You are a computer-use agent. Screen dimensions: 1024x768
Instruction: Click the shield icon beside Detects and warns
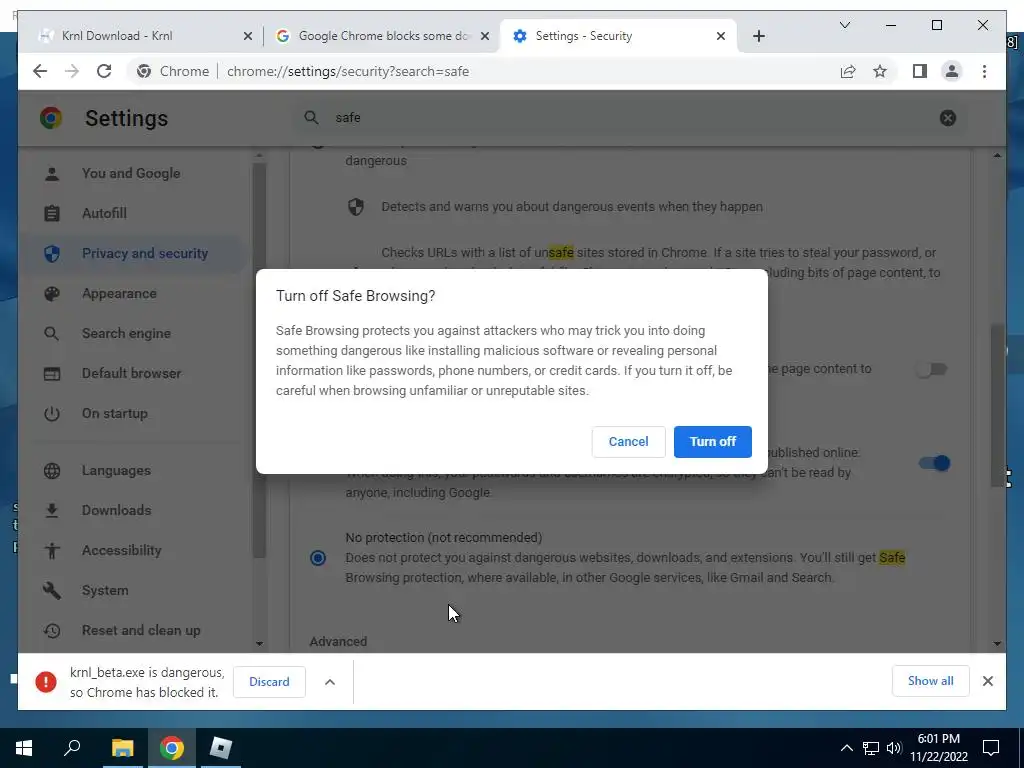click(x=356, y=207)
